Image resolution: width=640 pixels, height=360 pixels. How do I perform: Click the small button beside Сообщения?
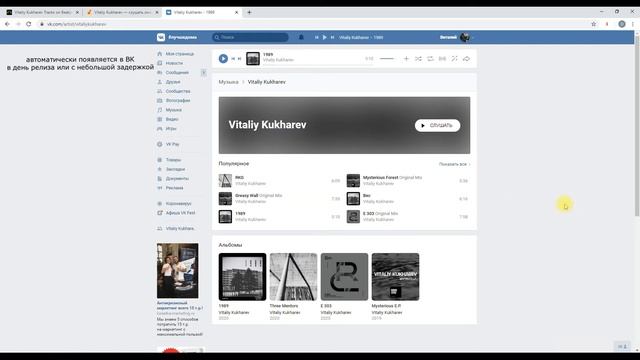[203, 73]
